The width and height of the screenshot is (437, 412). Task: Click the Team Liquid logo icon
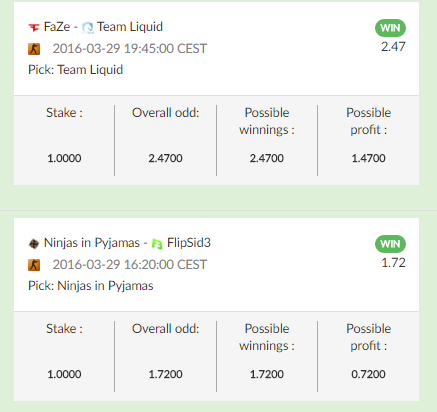(88, 27)
